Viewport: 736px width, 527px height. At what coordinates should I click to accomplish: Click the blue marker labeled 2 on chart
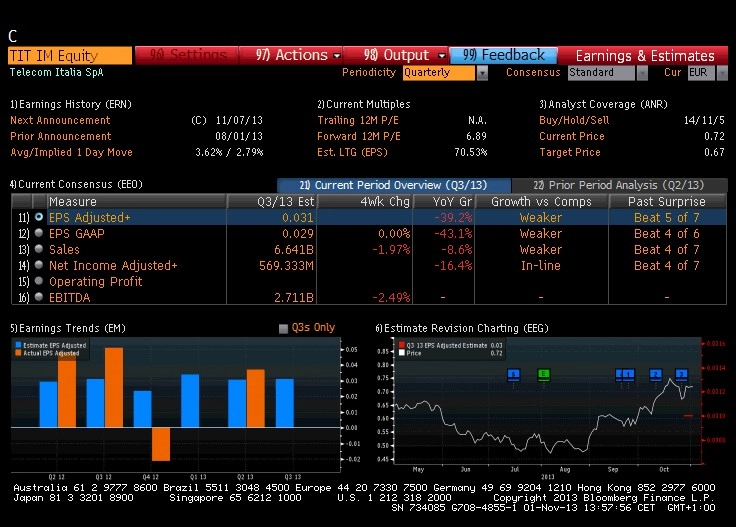(655, 374)
